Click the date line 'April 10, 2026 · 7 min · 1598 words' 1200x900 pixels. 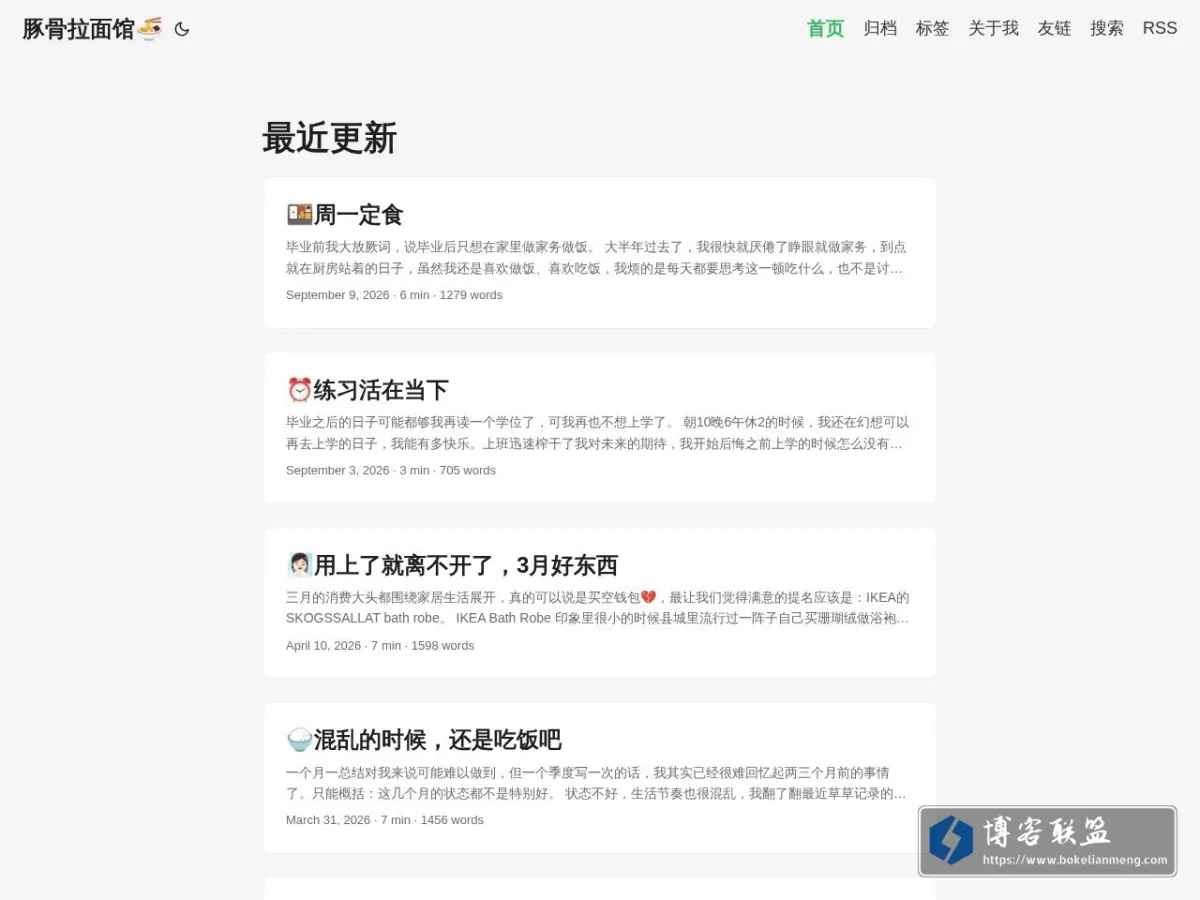(x=380, y=645)
